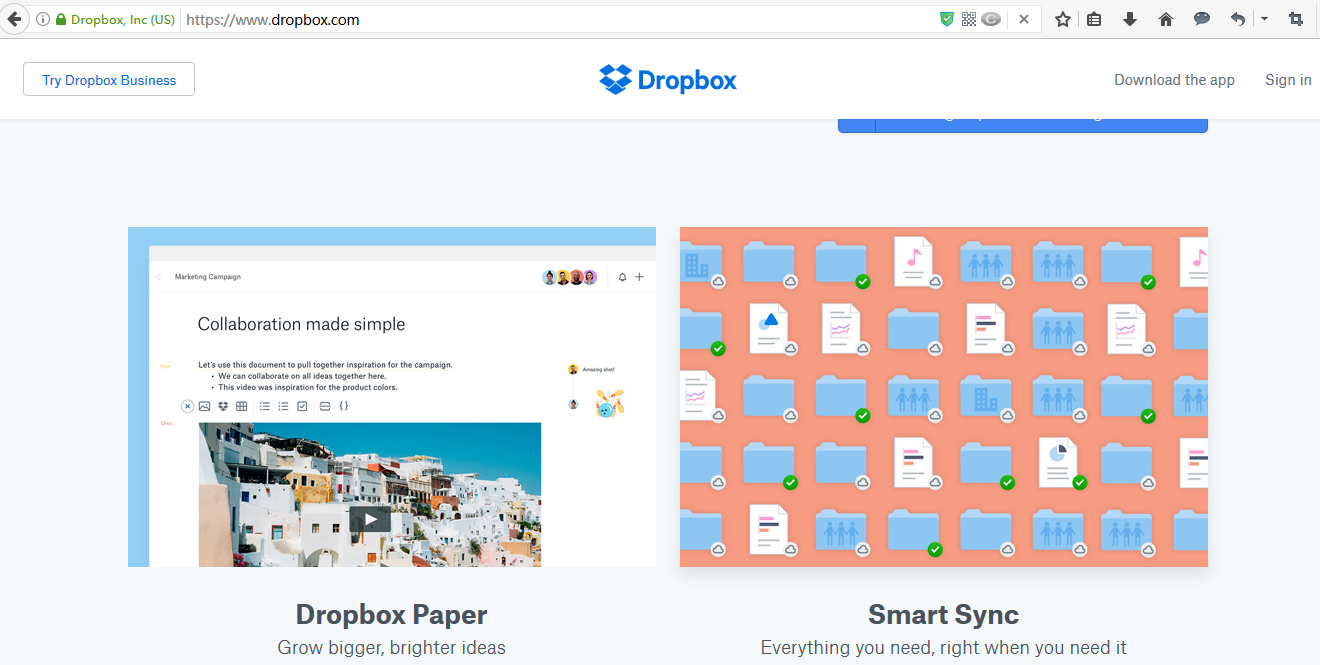Open site information via the circled i icon
Viewport: 1320px width, 665px height.
pos(43,19)
